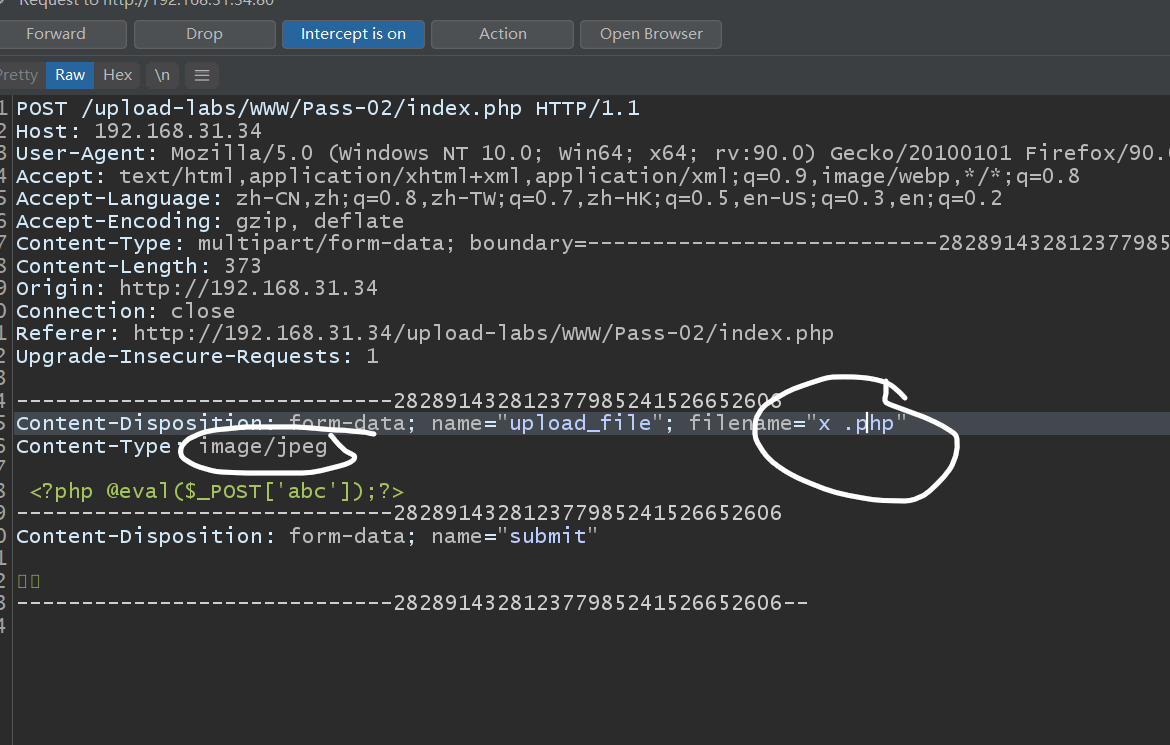Click the <?php @eval payload line
Viewport: 1170px width, 745px height.
pos(216,491)
